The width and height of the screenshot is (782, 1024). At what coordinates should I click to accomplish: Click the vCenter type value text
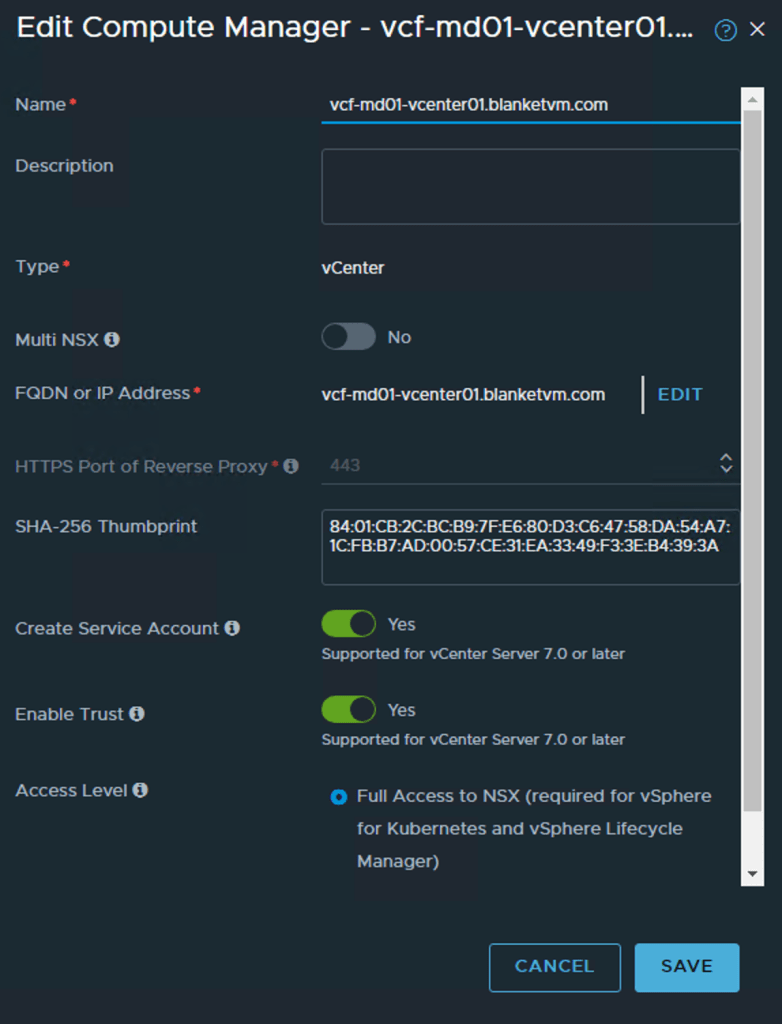pyautogui.click(x=353, y=268)
